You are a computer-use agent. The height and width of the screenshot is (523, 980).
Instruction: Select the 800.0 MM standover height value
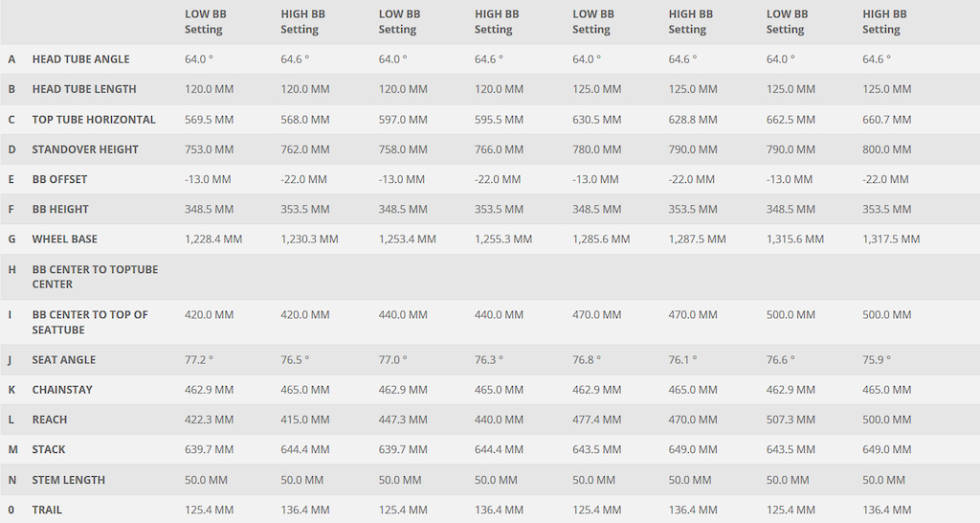point(887,149)
